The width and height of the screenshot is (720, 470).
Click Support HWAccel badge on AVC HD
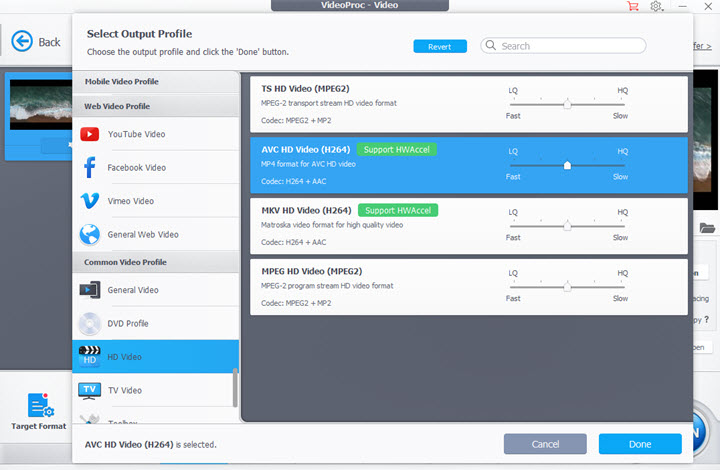pyautogui.click(x=397, y=150)
